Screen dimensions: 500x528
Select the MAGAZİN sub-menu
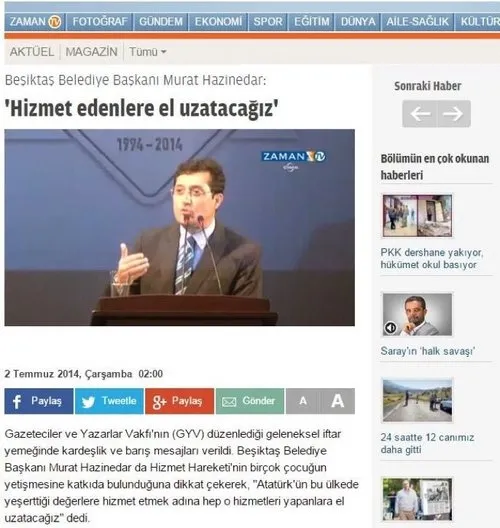[91, 52]
